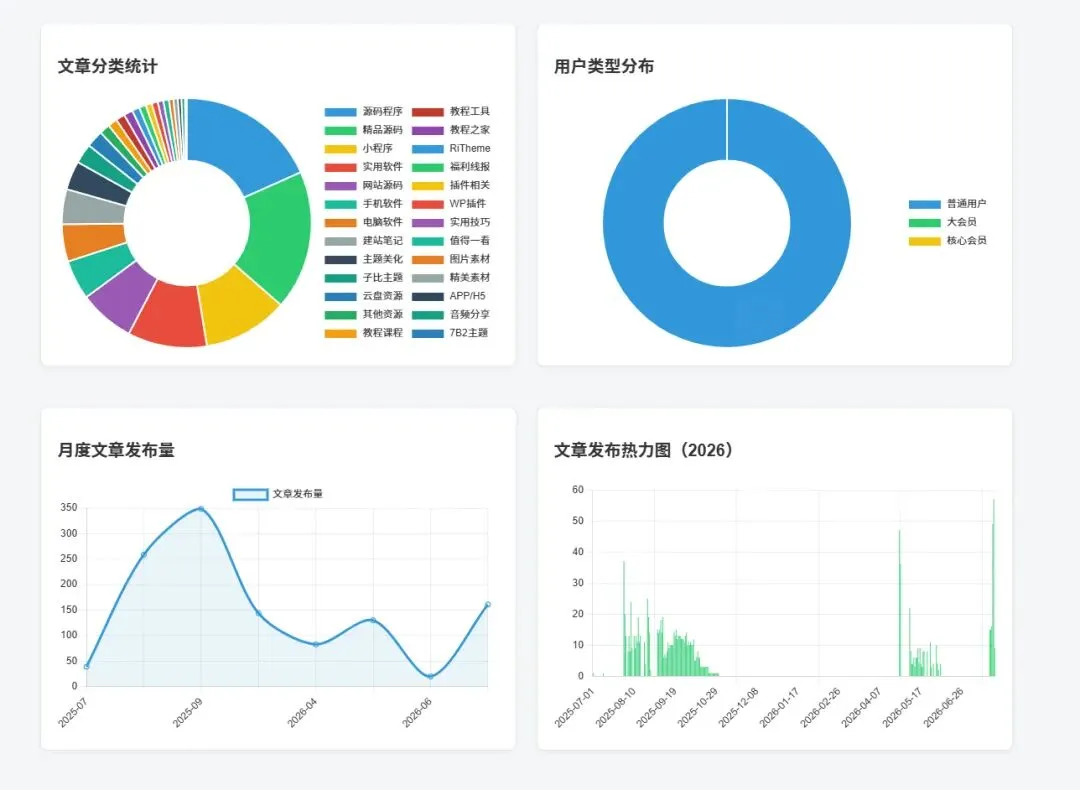Screen dimensions: 1080x790
Task: Click gray 建站笔记 donut slice
Action: click(94, 207)
